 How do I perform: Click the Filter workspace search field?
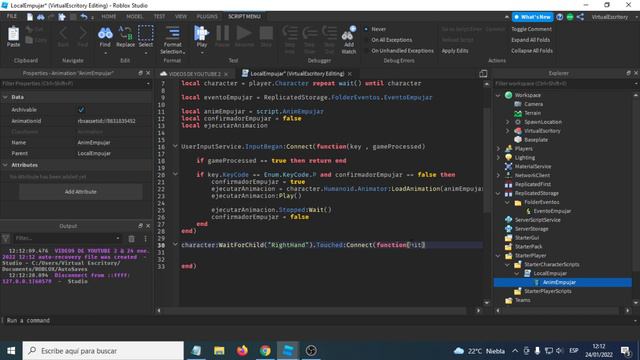[x=565, y=84]
